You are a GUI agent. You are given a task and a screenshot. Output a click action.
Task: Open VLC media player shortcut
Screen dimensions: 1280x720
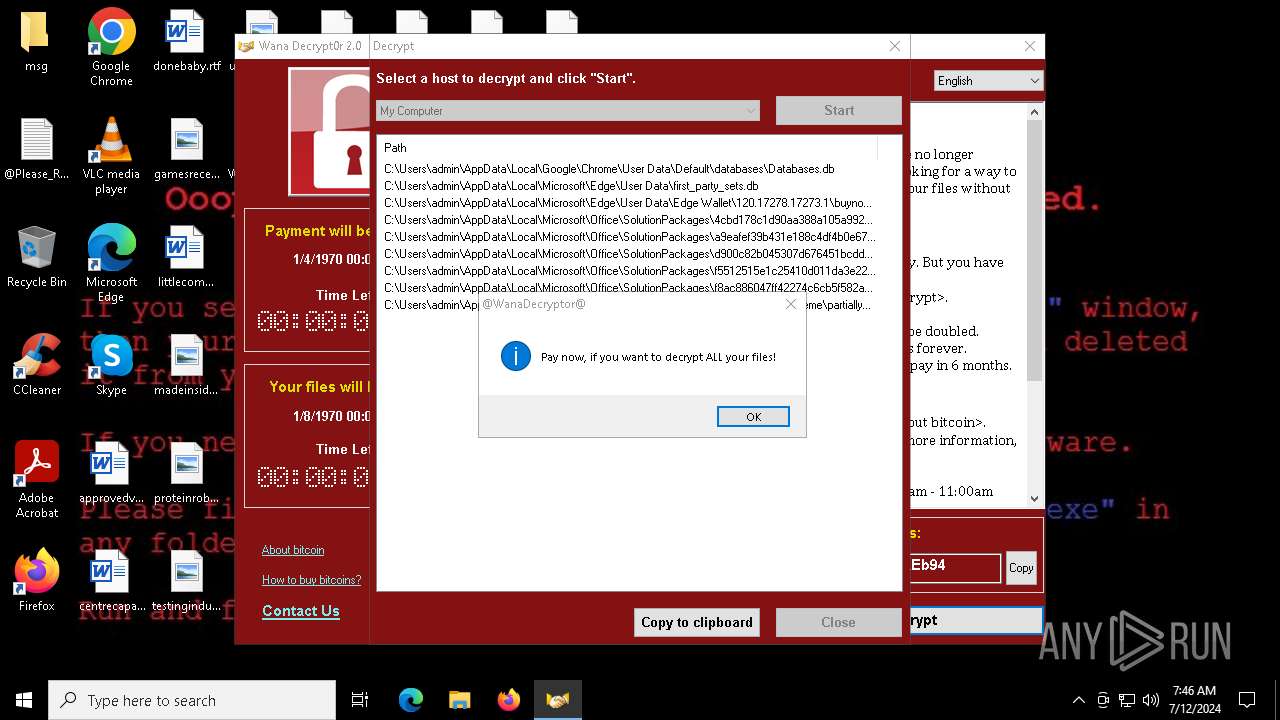pos(111,155)
